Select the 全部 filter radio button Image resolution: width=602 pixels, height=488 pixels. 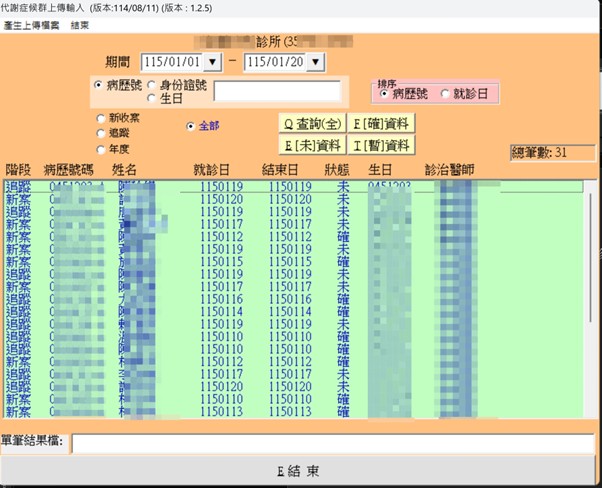(x=191, y=127)
